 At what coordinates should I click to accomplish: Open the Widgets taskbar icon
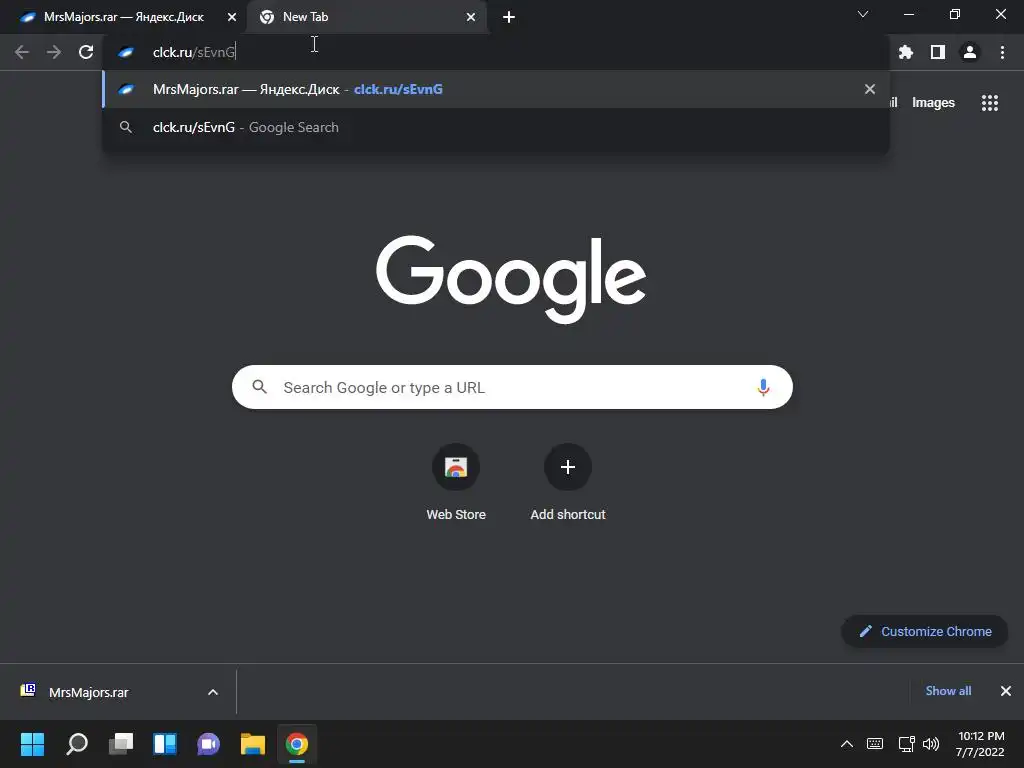click(x=165, y=744)
